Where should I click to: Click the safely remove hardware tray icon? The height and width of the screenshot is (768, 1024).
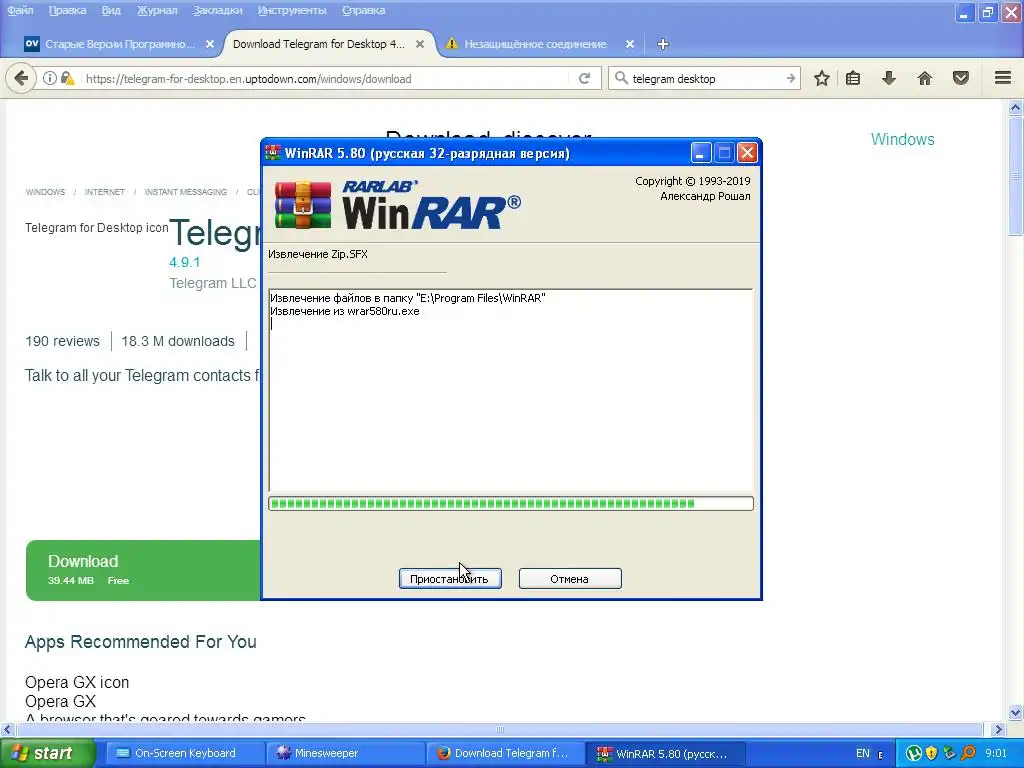click(950, 753)
